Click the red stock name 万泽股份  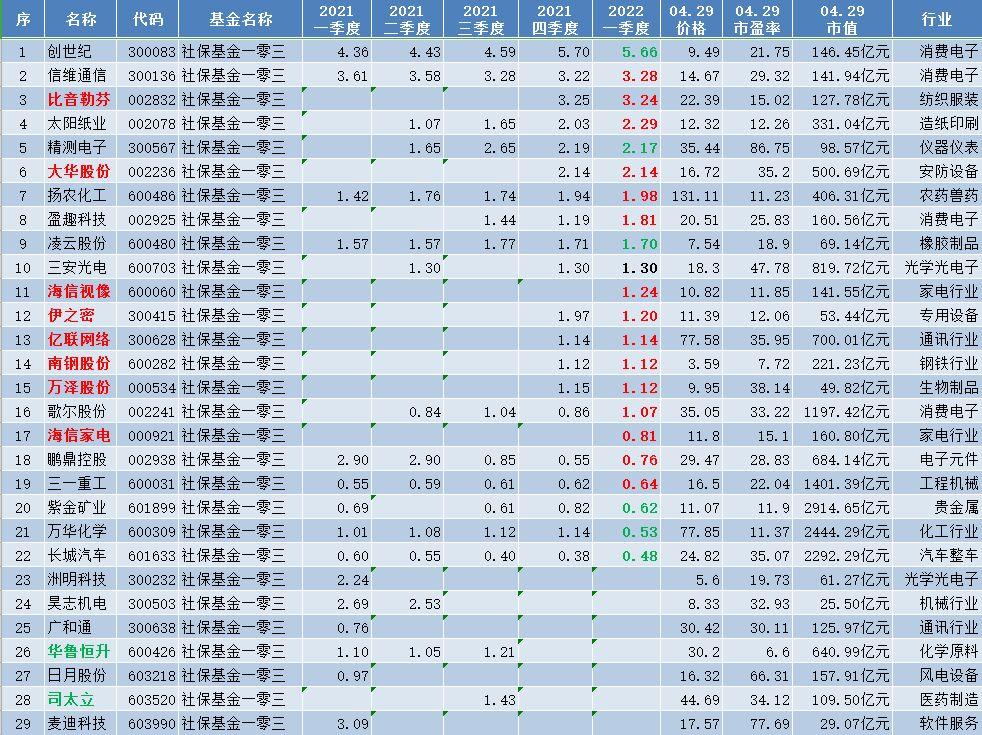click(x=79, y=388)
